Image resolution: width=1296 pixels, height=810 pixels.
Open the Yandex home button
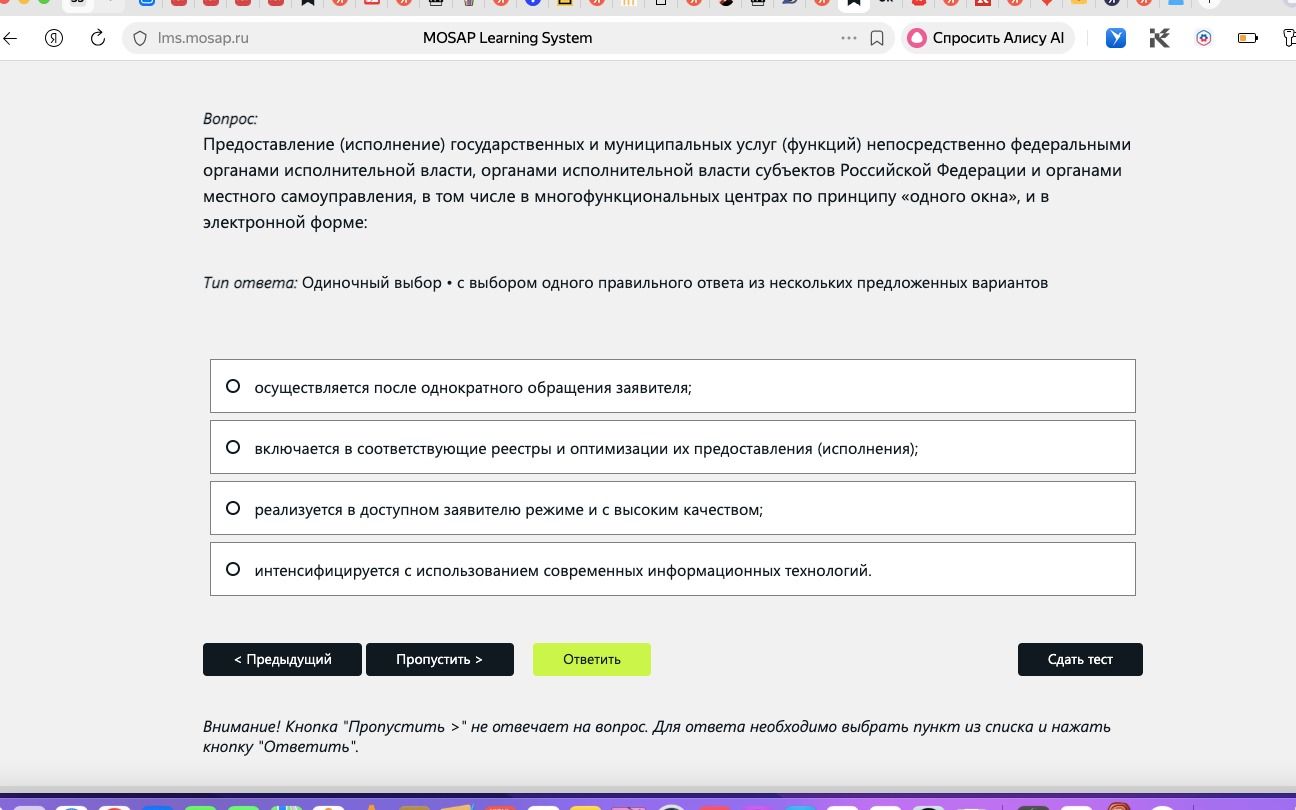click(x=54, y=39)
